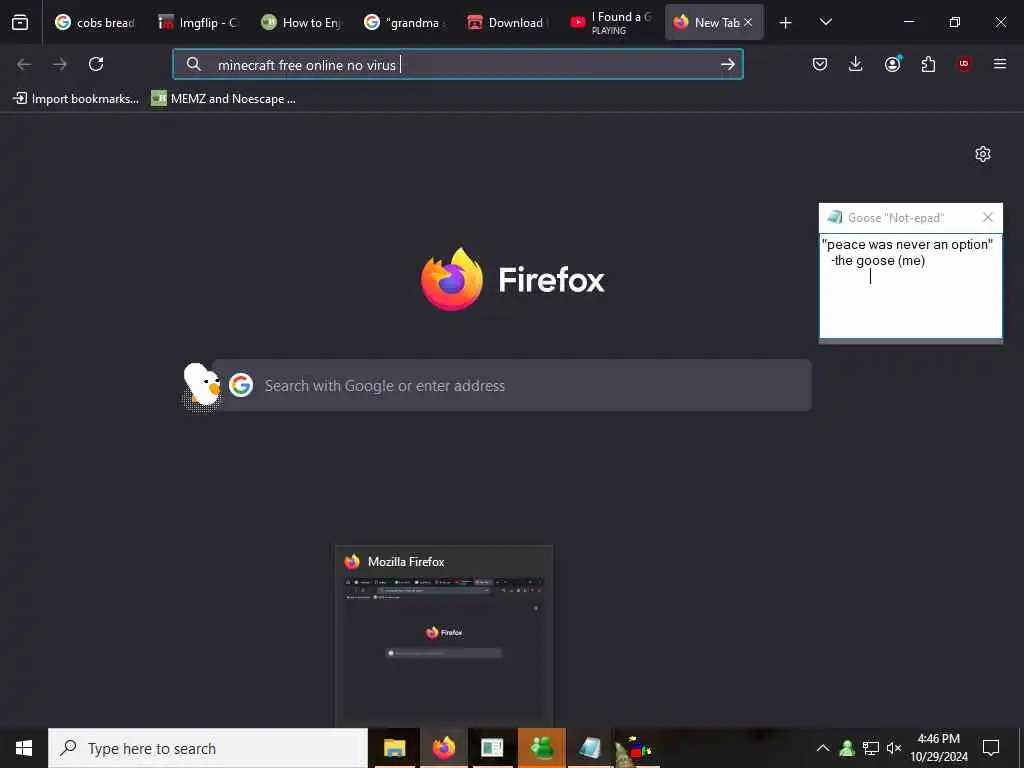Open the clock showing 4:46 PM

point(939,748)
